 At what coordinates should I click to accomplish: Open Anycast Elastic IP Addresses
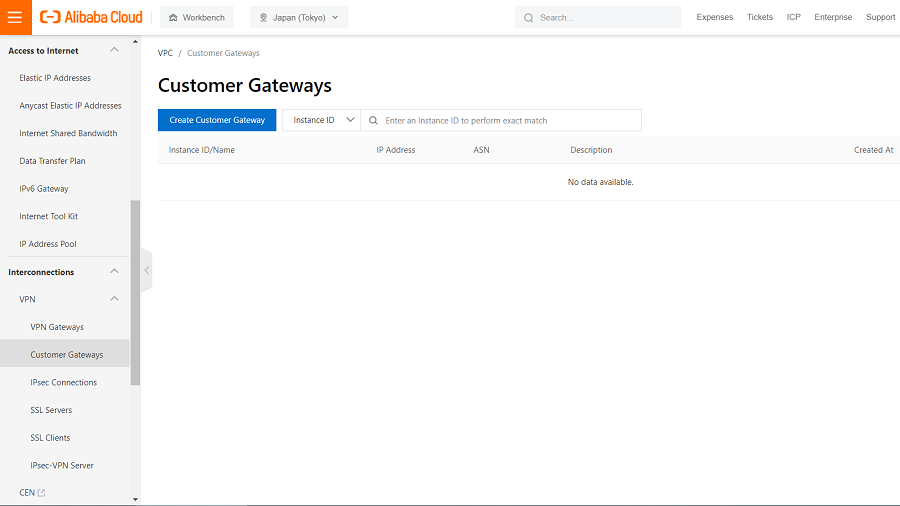(x=71, y=106)
